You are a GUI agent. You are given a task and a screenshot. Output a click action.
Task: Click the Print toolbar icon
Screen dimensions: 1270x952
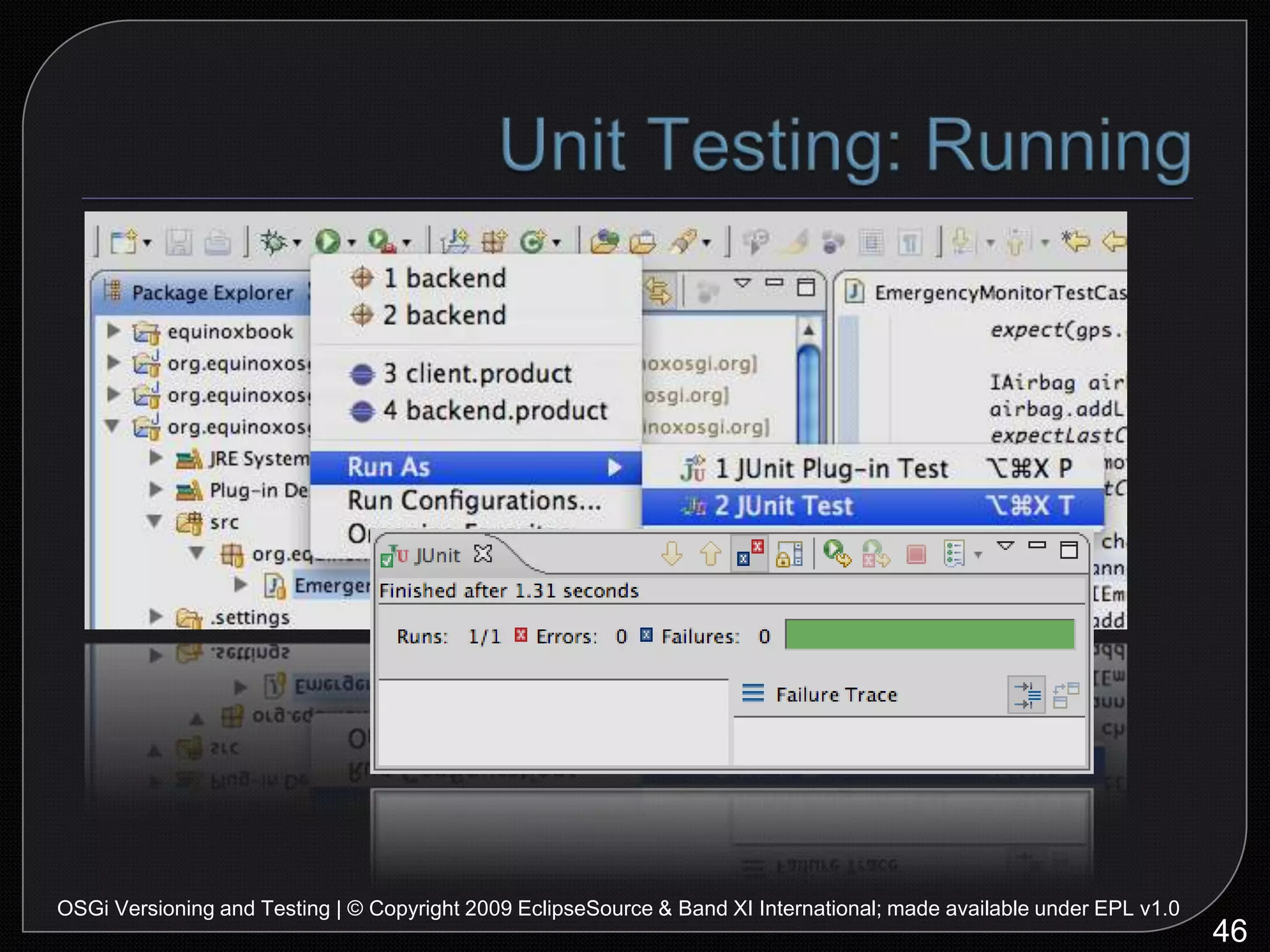pyautogui.click(x=217, y=242)
